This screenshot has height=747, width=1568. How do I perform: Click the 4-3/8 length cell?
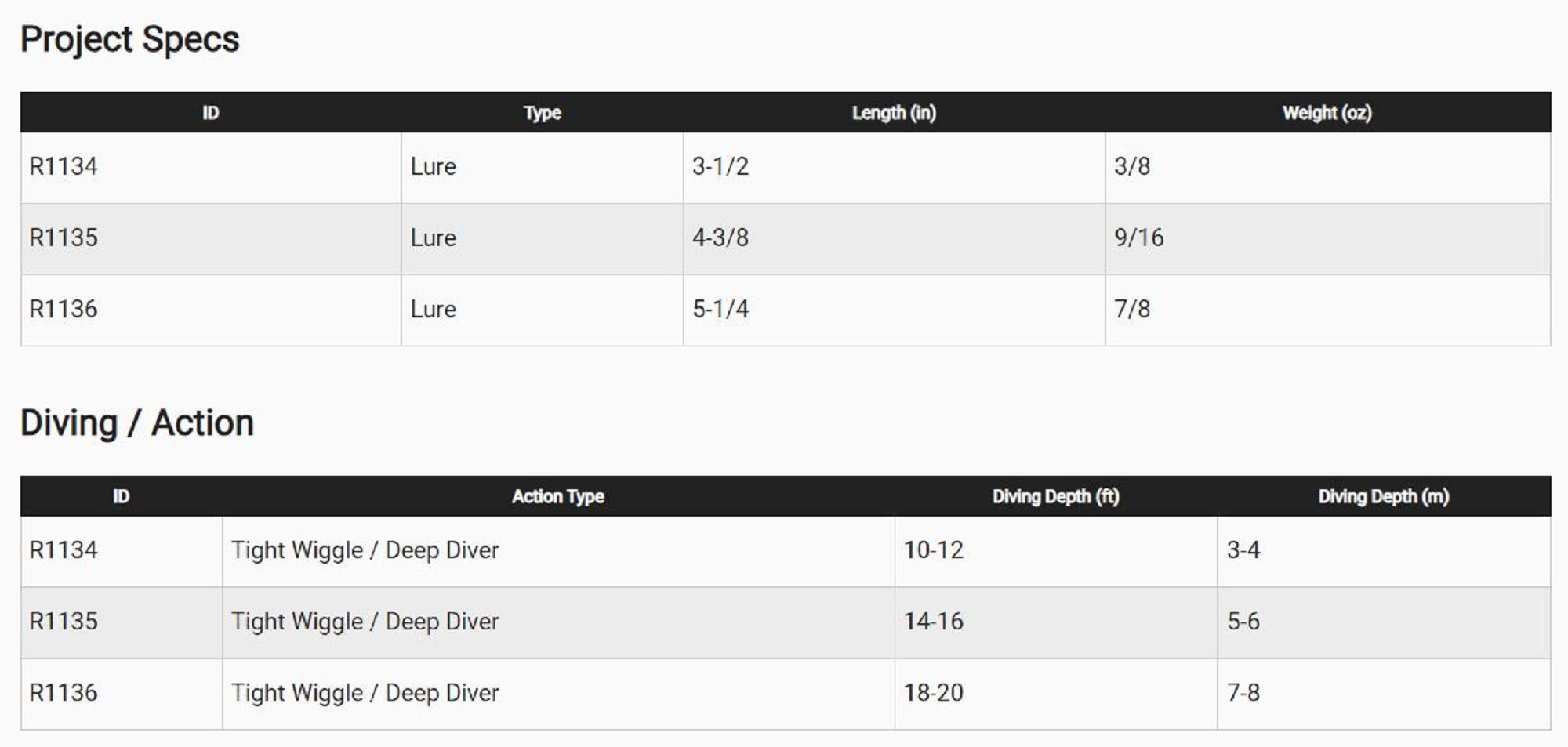(x=720, y=238)
